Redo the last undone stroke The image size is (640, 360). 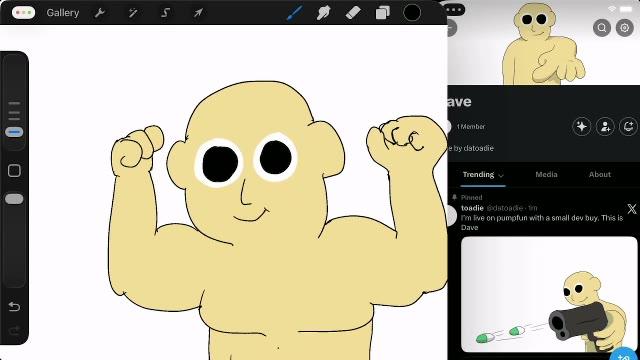(x=14, y=330)
